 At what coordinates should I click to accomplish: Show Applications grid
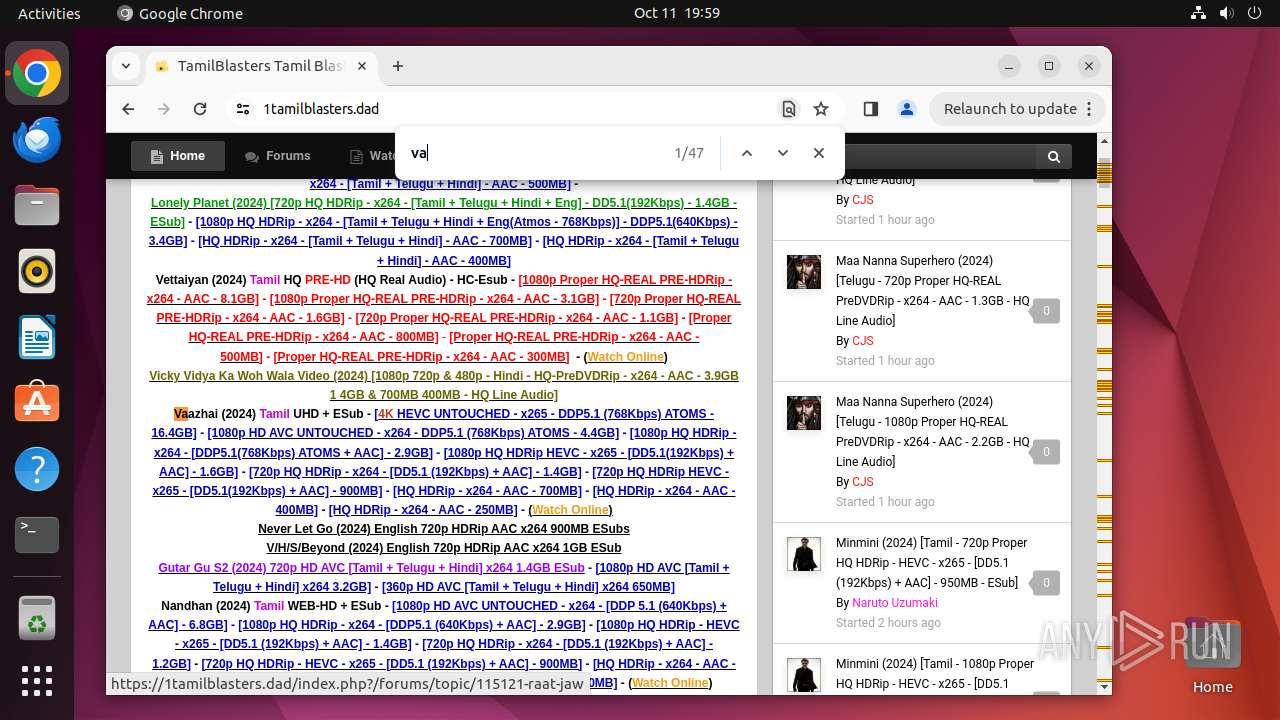point(37,681)
